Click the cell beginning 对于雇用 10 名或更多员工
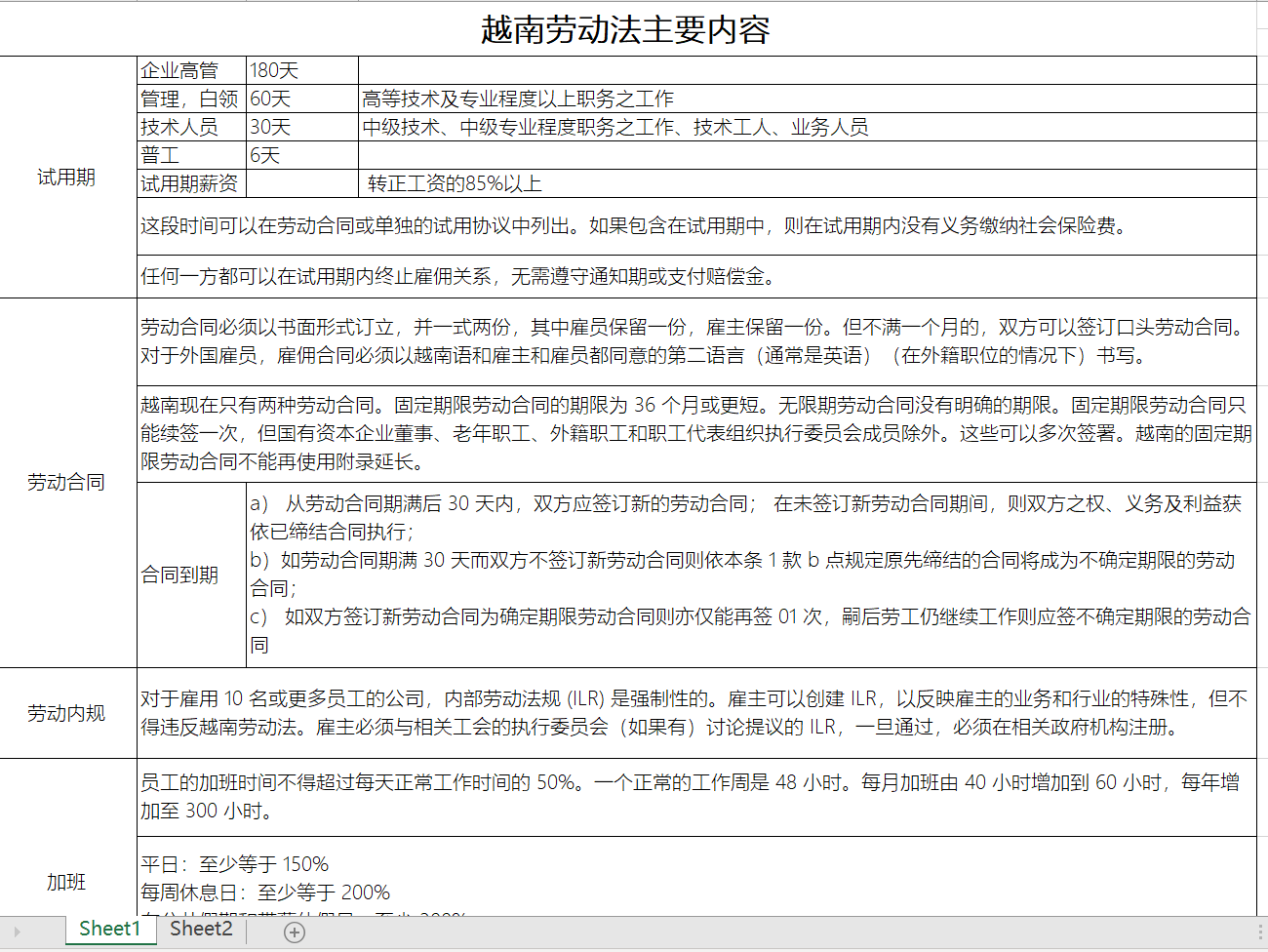Image resolution: width=1268 pixels, height=952 pixels. (x=696, y=713)
